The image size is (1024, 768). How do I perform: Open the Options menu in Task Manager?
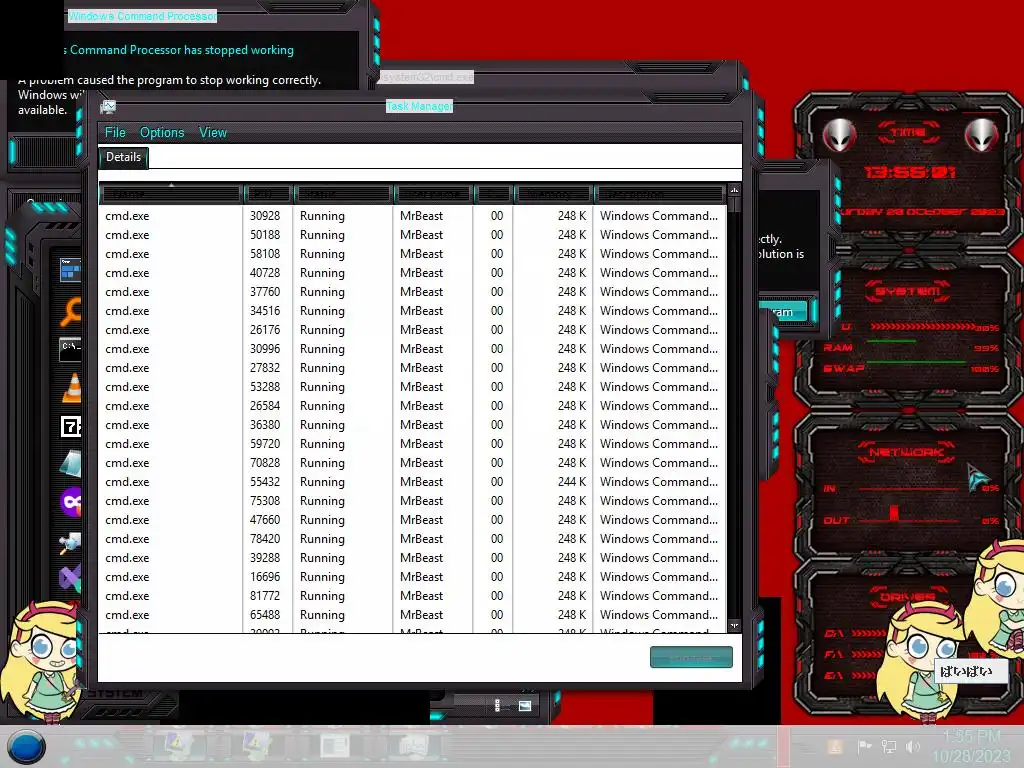pos(162,133)
